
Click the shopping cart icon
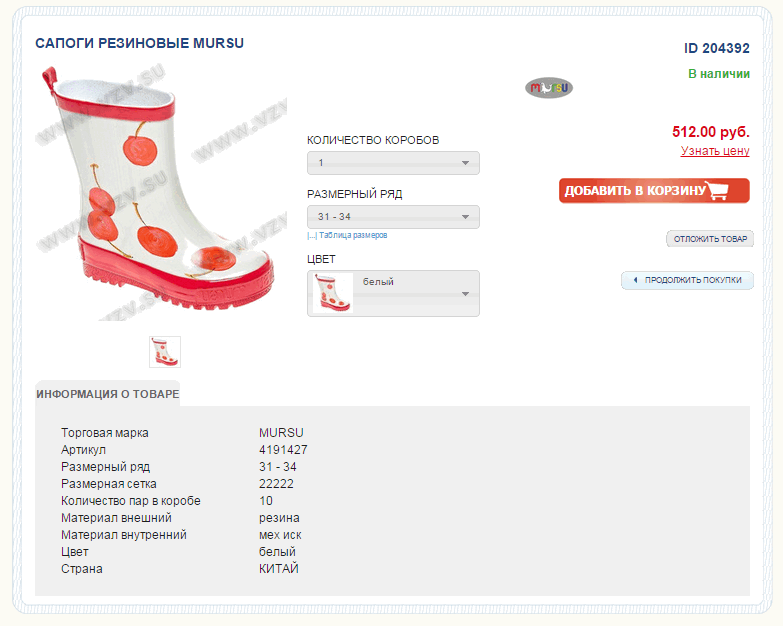[x=725, y=191]
